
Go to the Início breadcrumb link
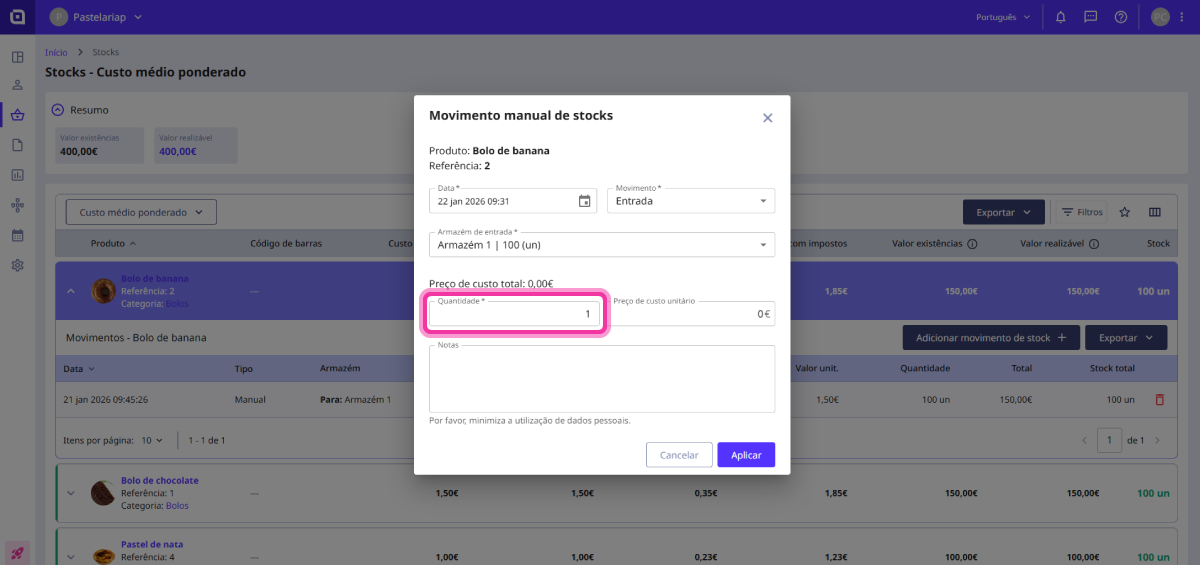(x=56, y=52)
